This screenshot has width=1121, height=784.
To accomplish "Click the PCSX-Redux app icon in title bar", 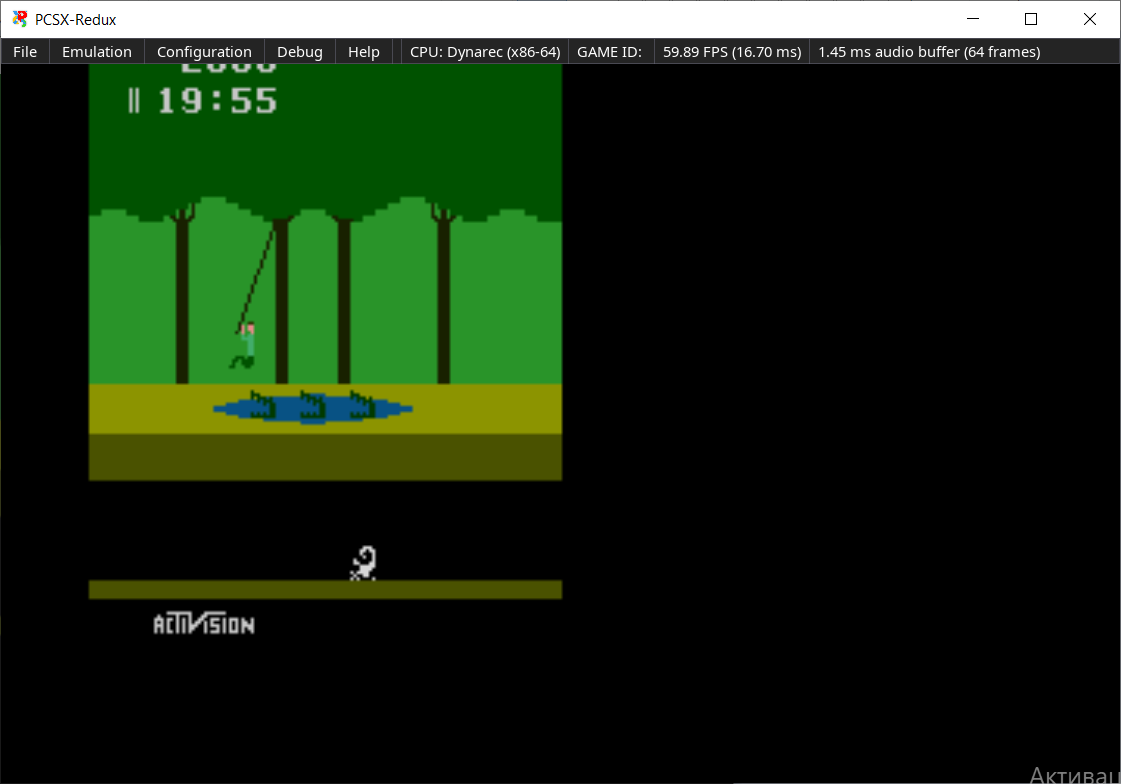I will click(19, 19).
